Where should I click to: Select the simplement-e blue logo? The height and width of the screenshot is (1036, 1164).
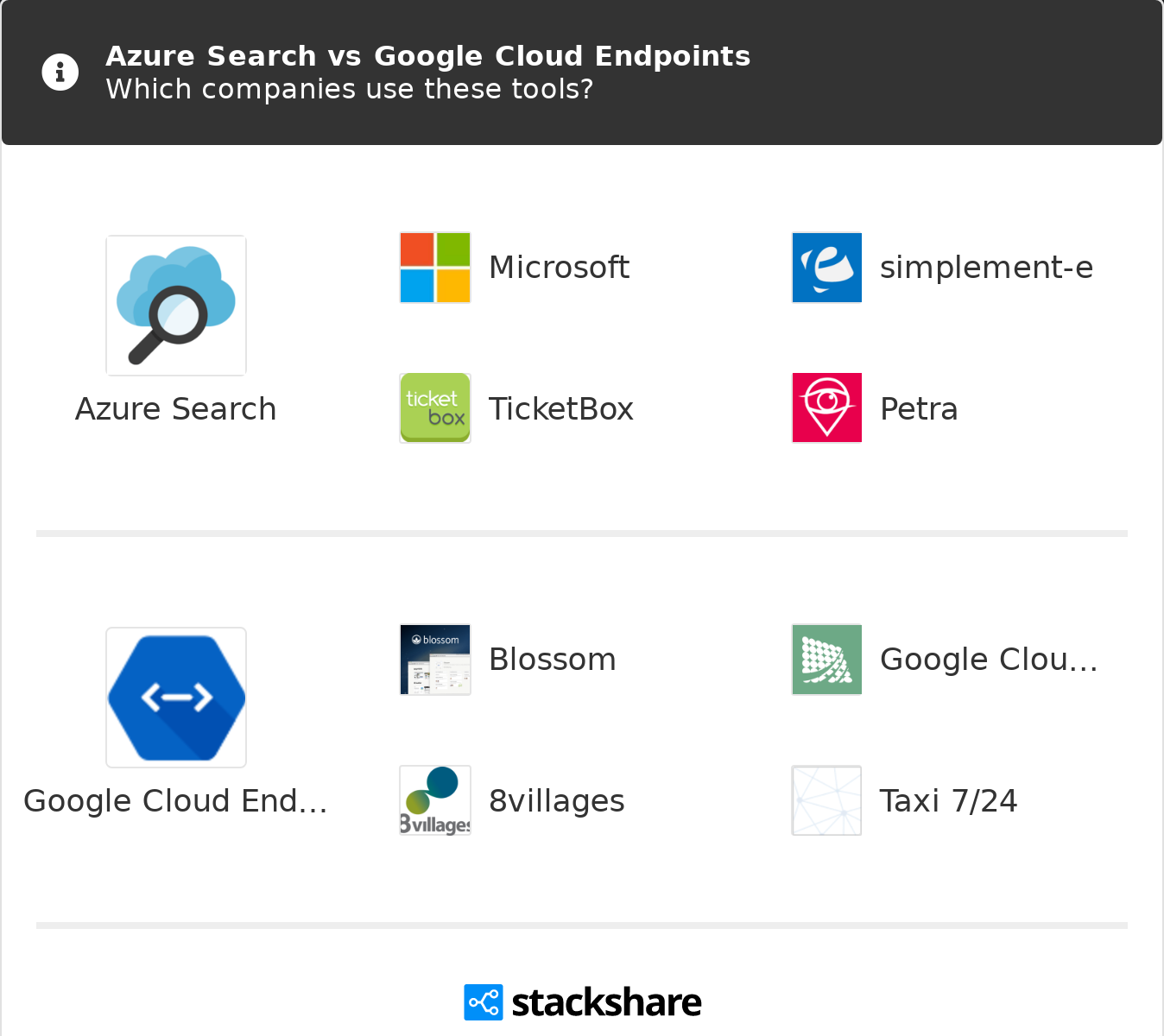click(x=827, y=268)
